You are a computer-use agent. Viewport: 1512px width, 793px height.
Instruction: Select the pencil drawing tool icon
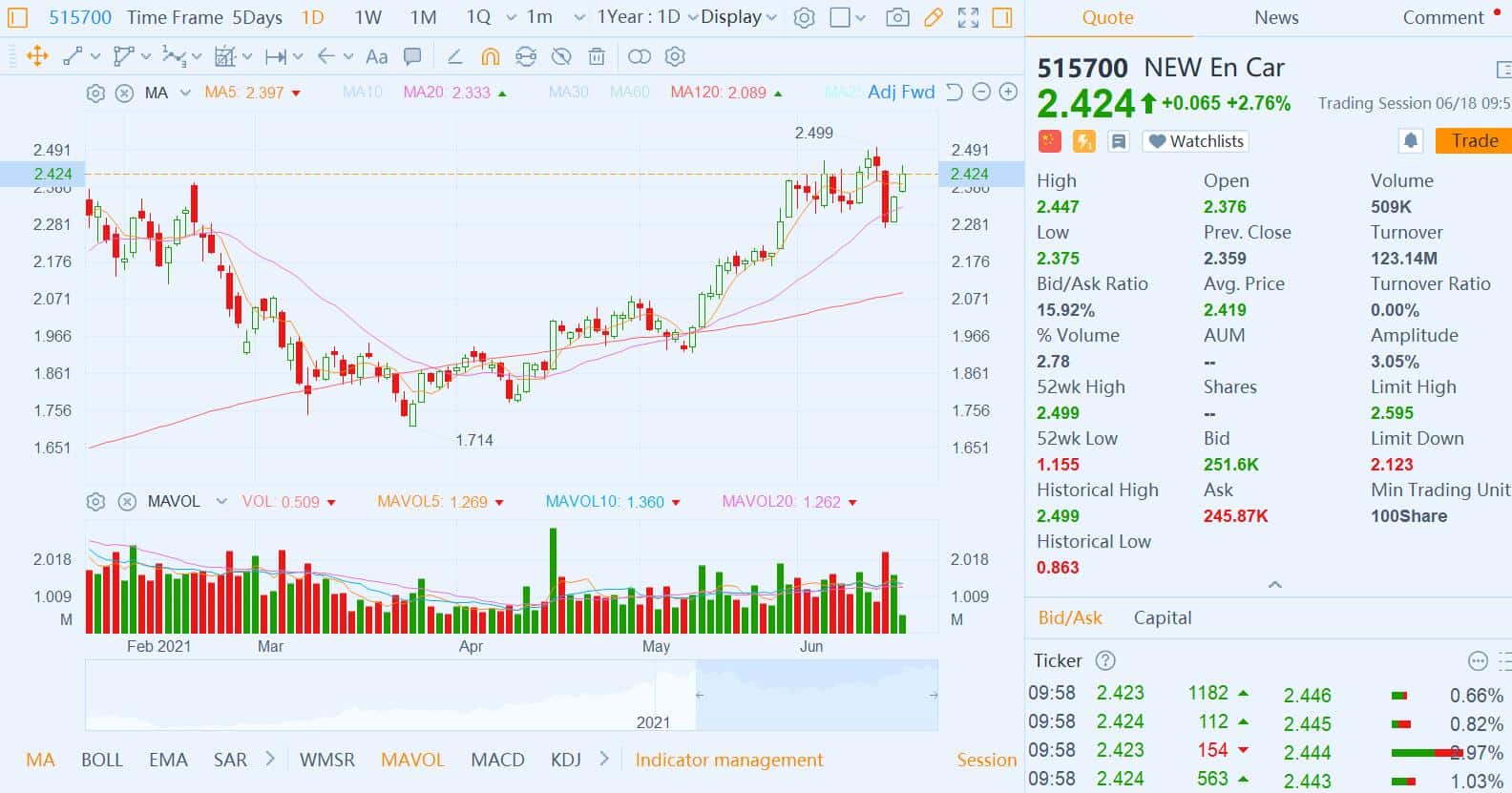934,17
